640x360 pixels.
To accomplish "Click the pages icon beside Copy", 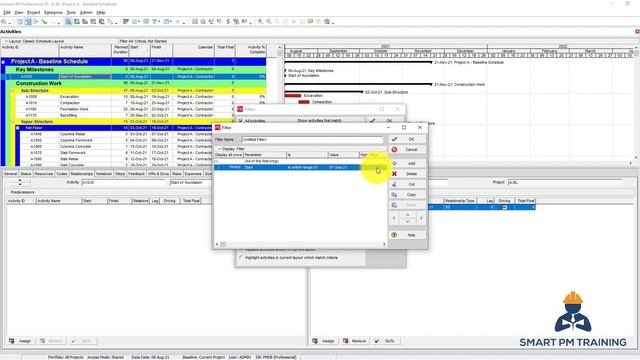I will [x=394, y=195].
